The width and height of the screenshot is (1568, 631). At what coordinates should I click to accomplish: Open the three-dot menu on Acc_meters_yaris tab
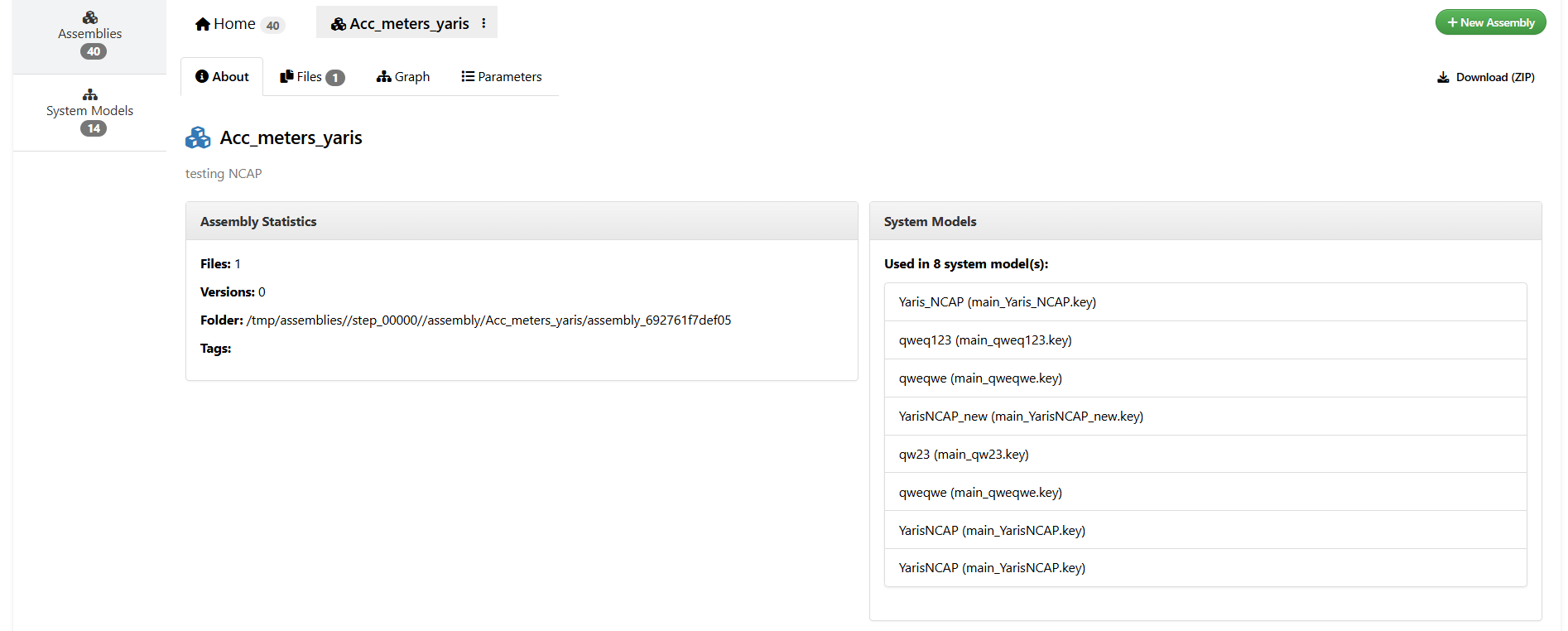[x=483, y=23]
